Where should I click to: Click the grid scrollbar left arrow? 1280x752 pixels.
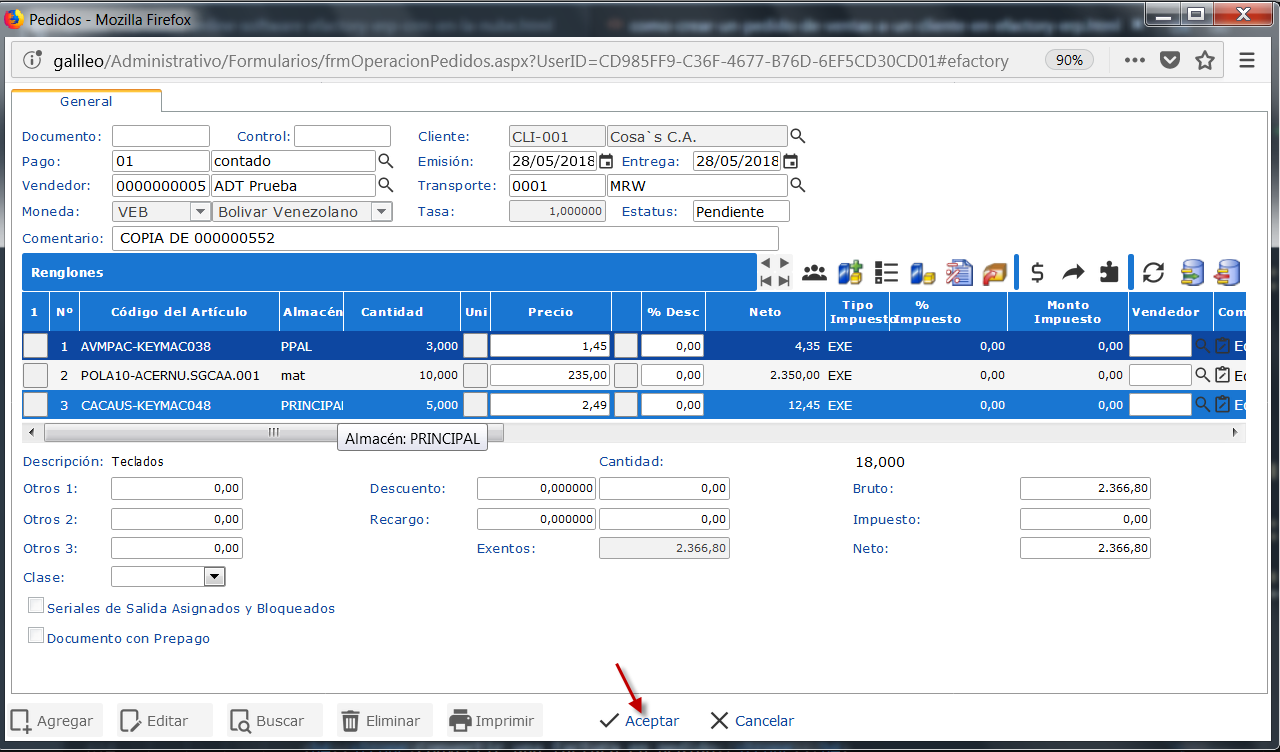[x=31, y=432]
